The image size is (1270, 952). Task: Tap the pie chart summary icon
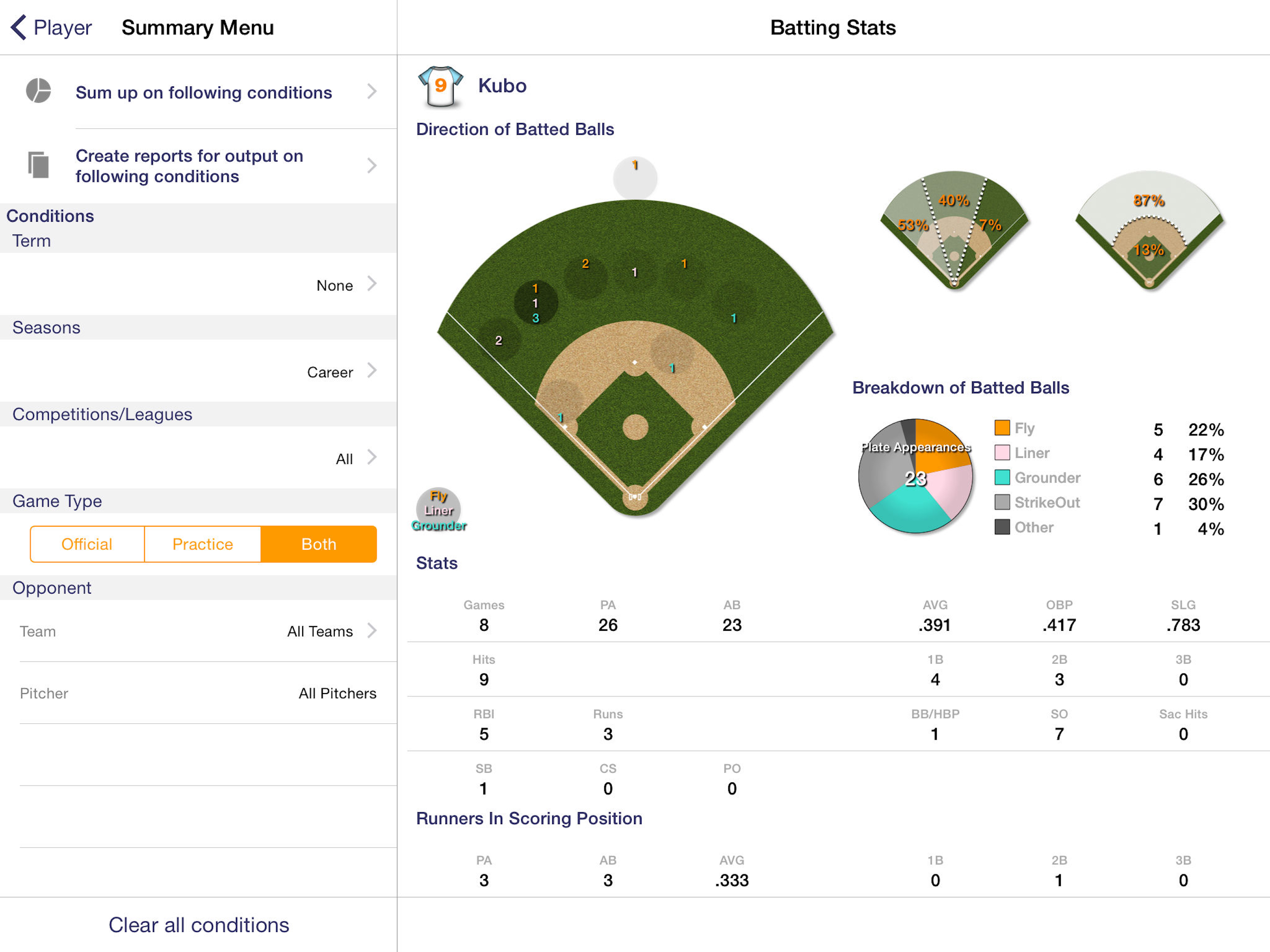click(39, 91)
